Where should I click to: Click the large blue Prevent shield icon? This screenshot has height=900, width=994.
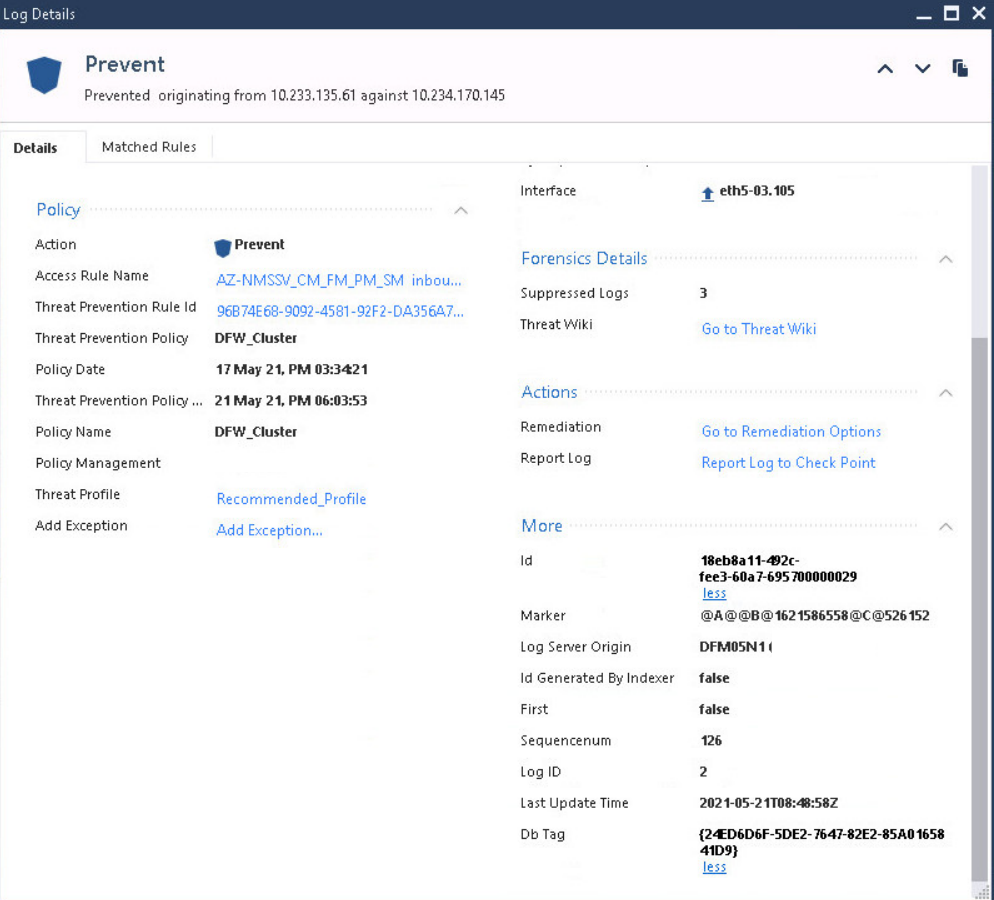pos(44,75)
